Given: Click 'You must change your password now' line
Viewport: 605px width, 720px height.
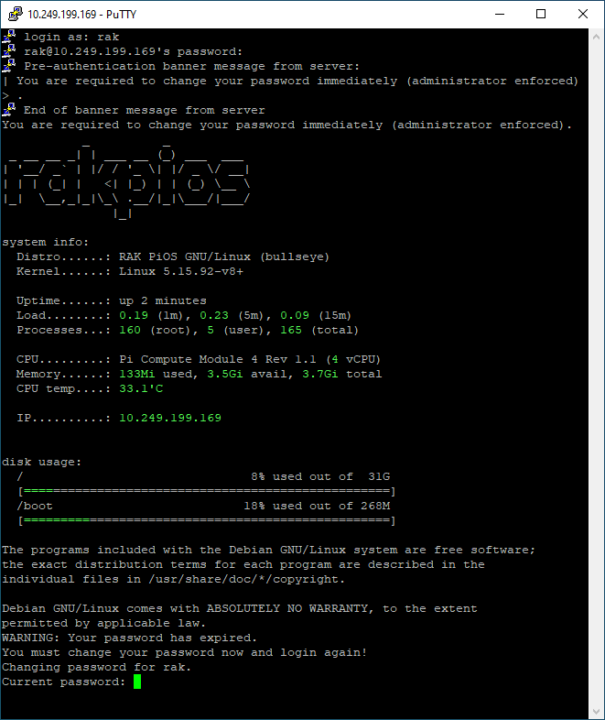Looking at the screenshot, I should click(x=185, y=652).
